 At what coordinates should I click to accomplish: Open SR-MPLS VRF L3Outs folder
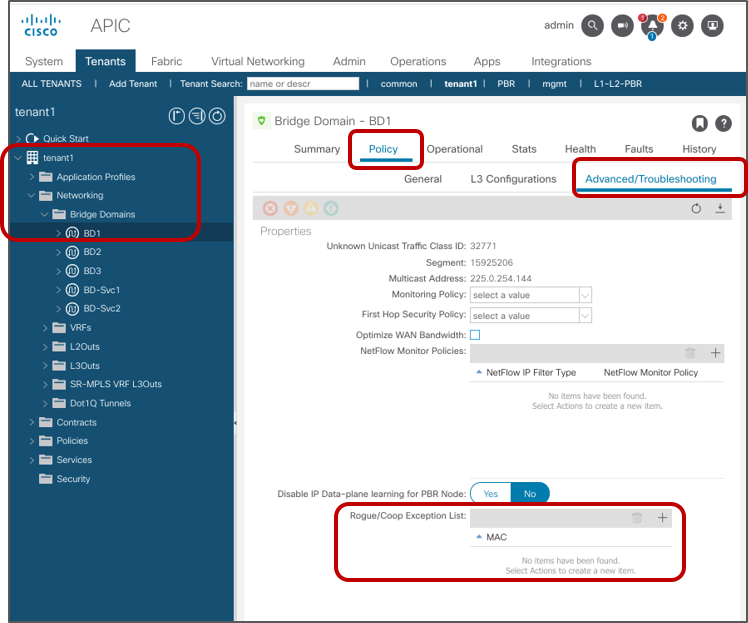115,384
